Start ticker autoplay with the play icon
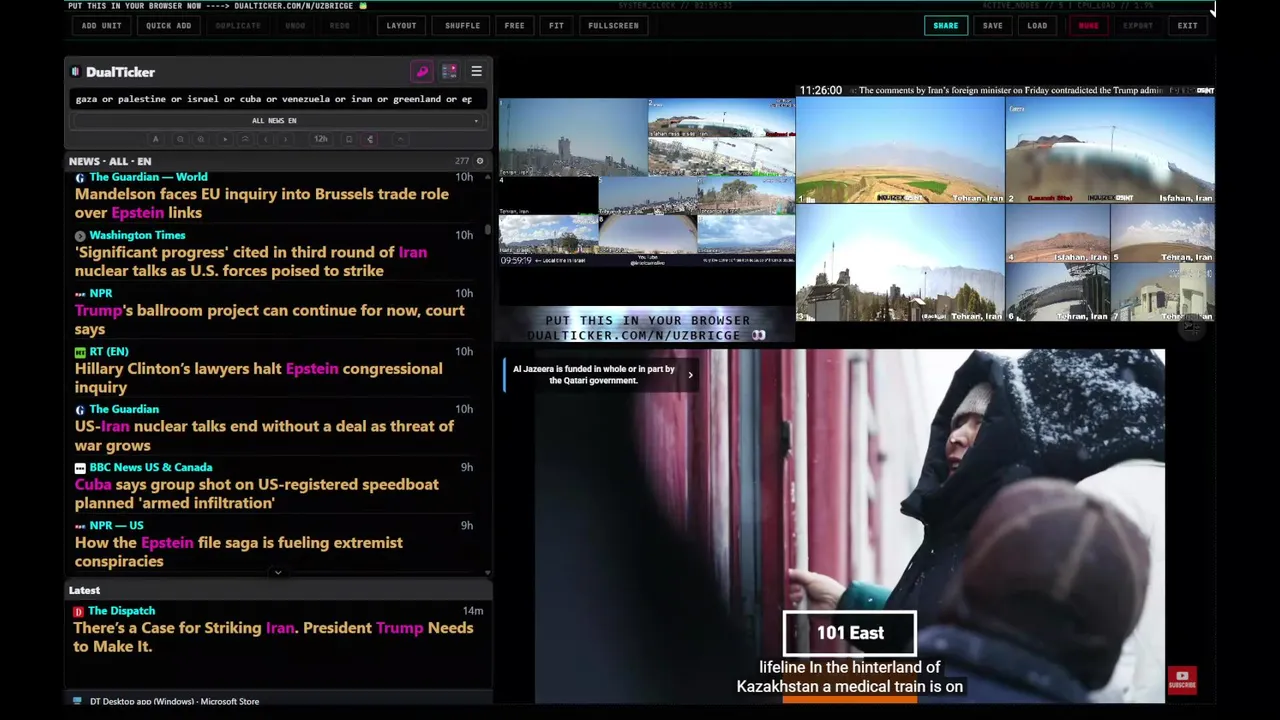1280x720 pixels. click(x=225, y=139)
